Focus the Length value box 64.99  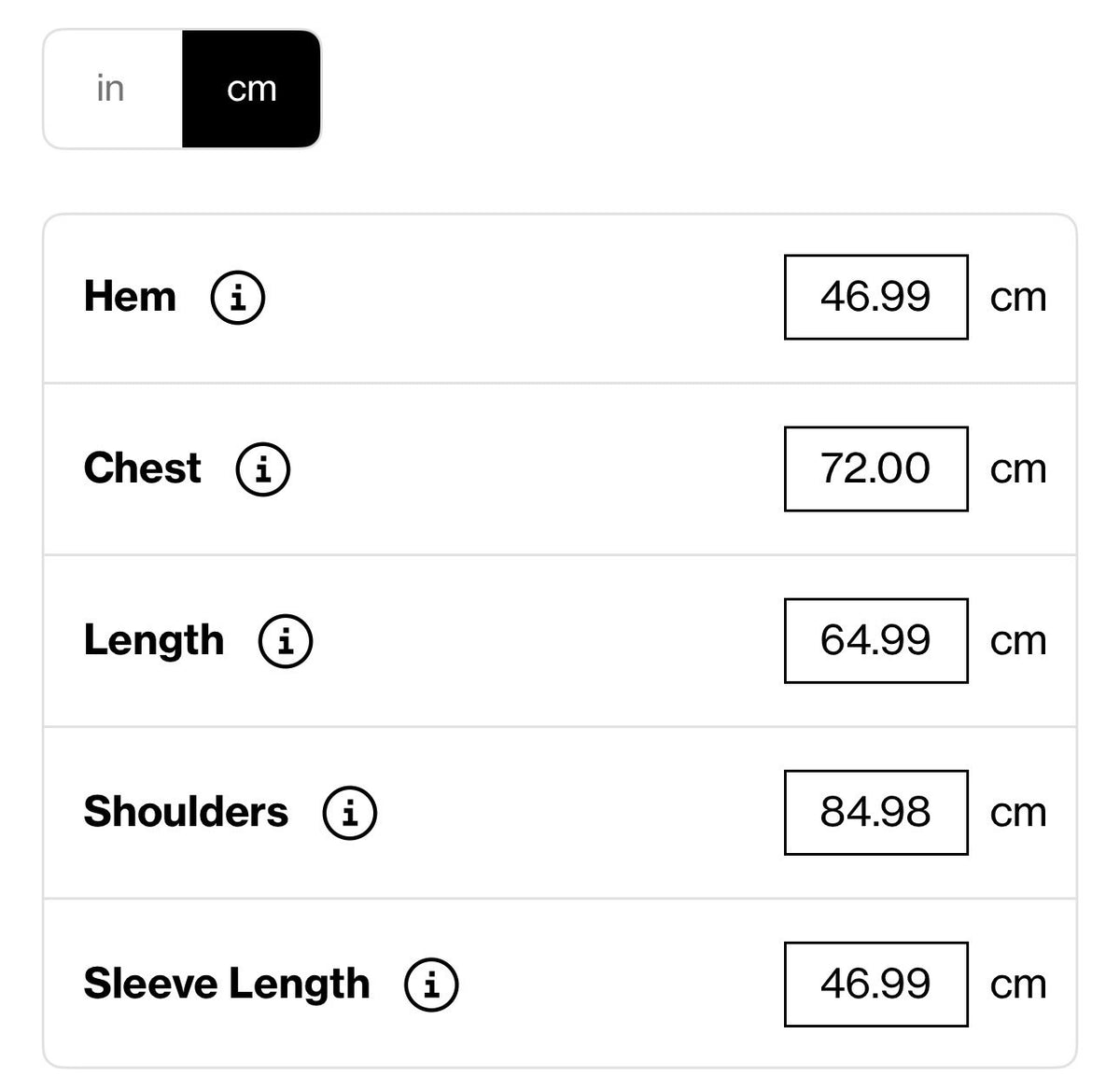pyautogui.click(x=875, y=640)
